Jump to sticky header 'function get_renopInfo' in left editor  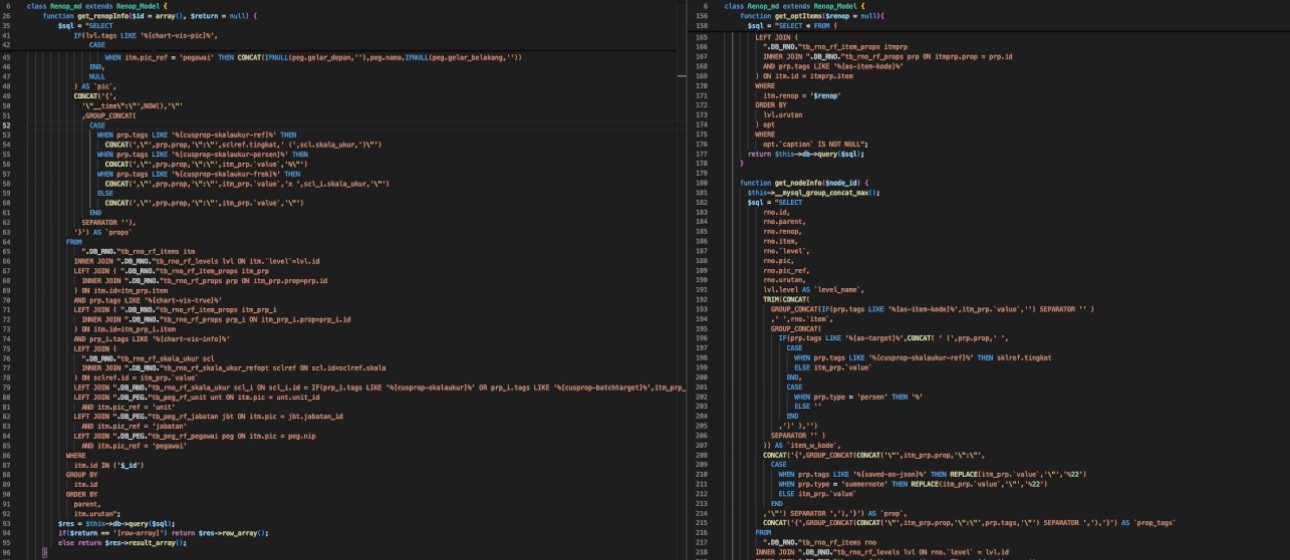(149, 17)
